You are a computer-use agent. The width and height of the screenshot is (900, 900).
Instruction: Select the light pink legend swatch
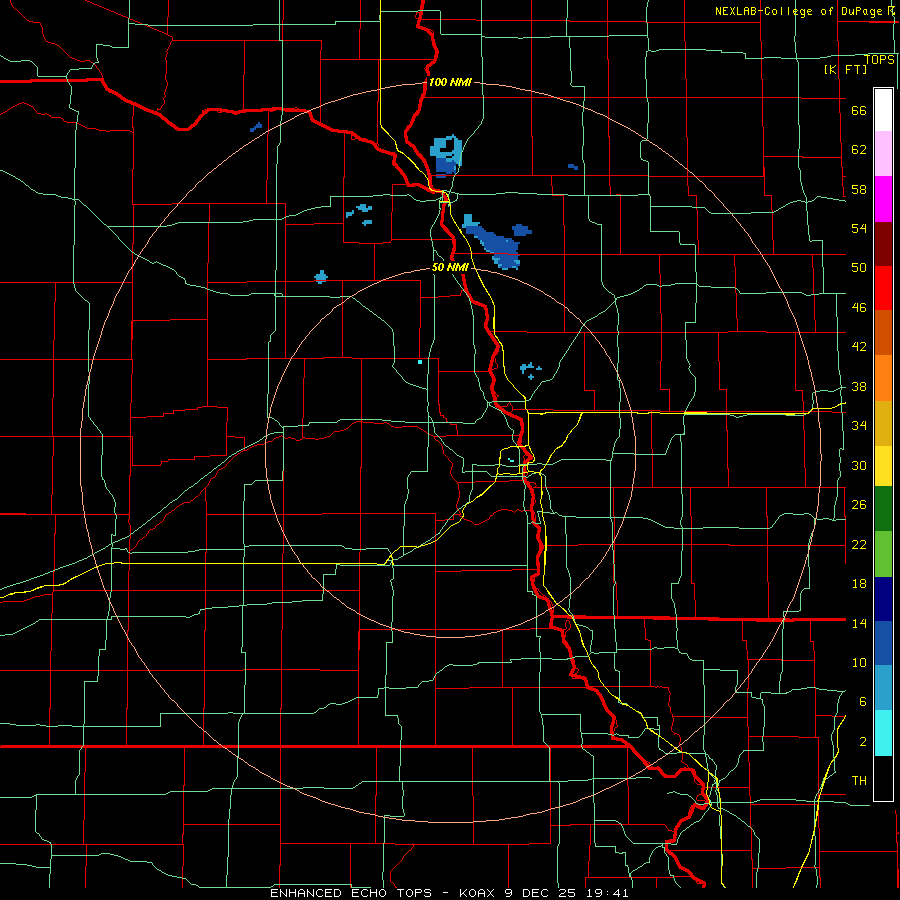coord(883,153)
